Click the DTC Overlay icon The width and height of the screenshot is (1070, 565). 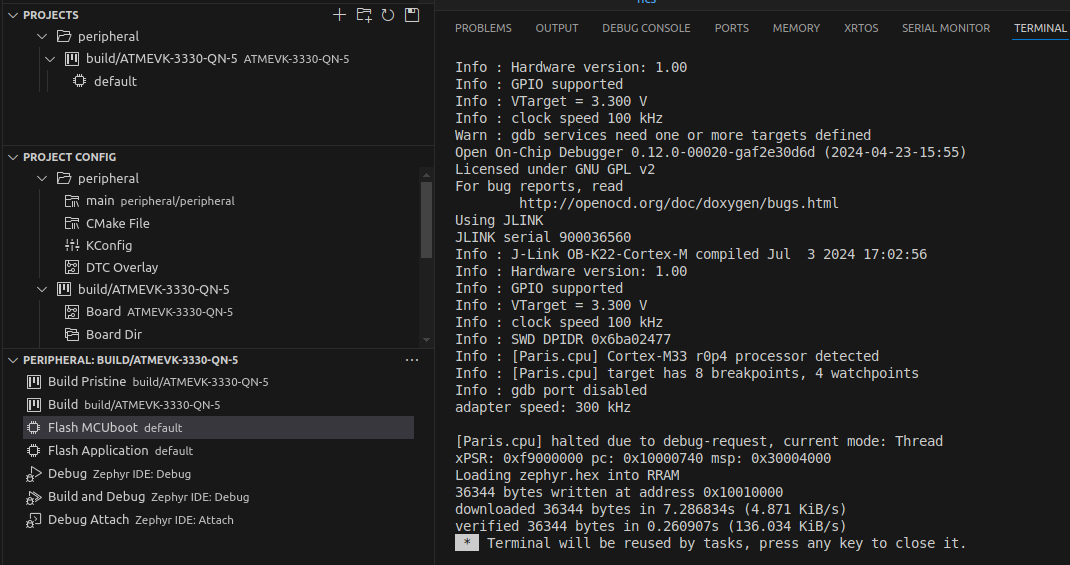(72, 267)
